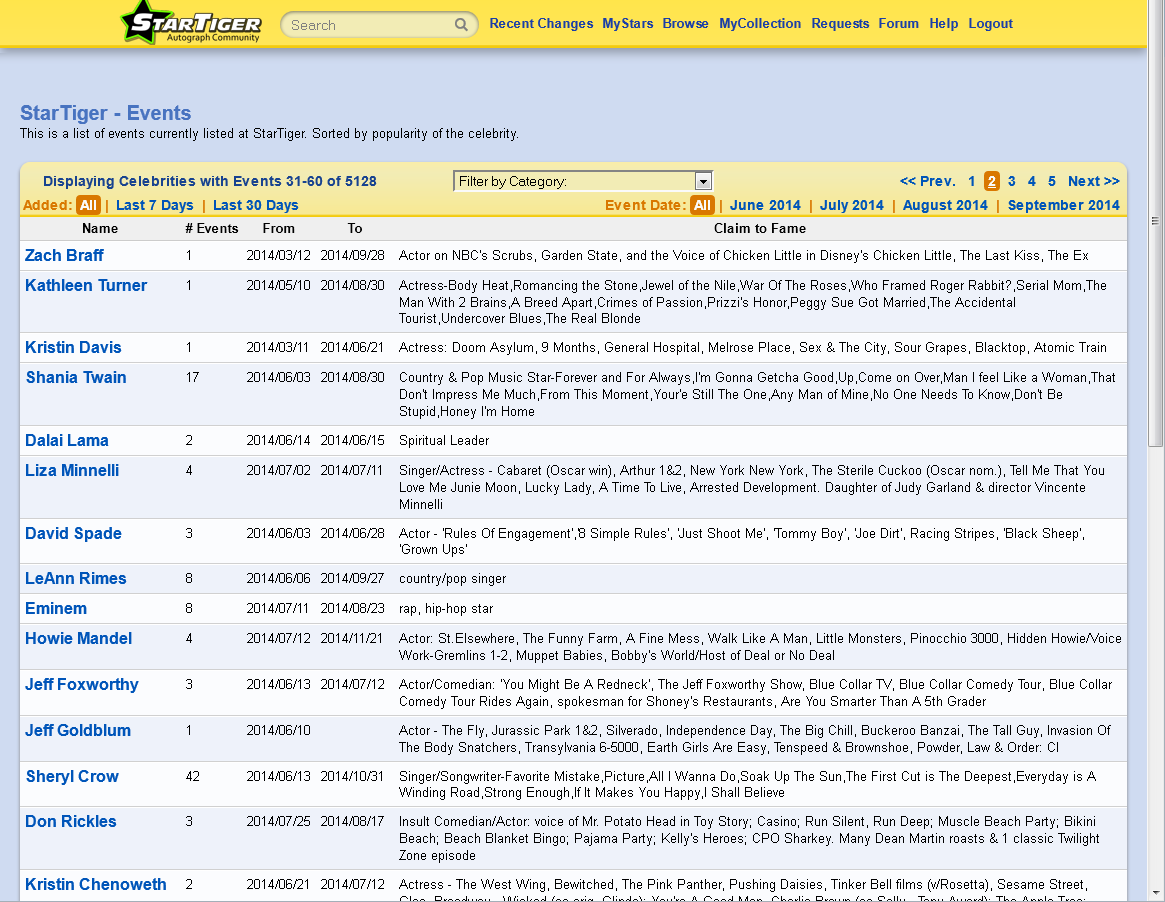Filter by Last 7 Days added
The height and width of the screenshot is (902, 1165).
(155, 205)
